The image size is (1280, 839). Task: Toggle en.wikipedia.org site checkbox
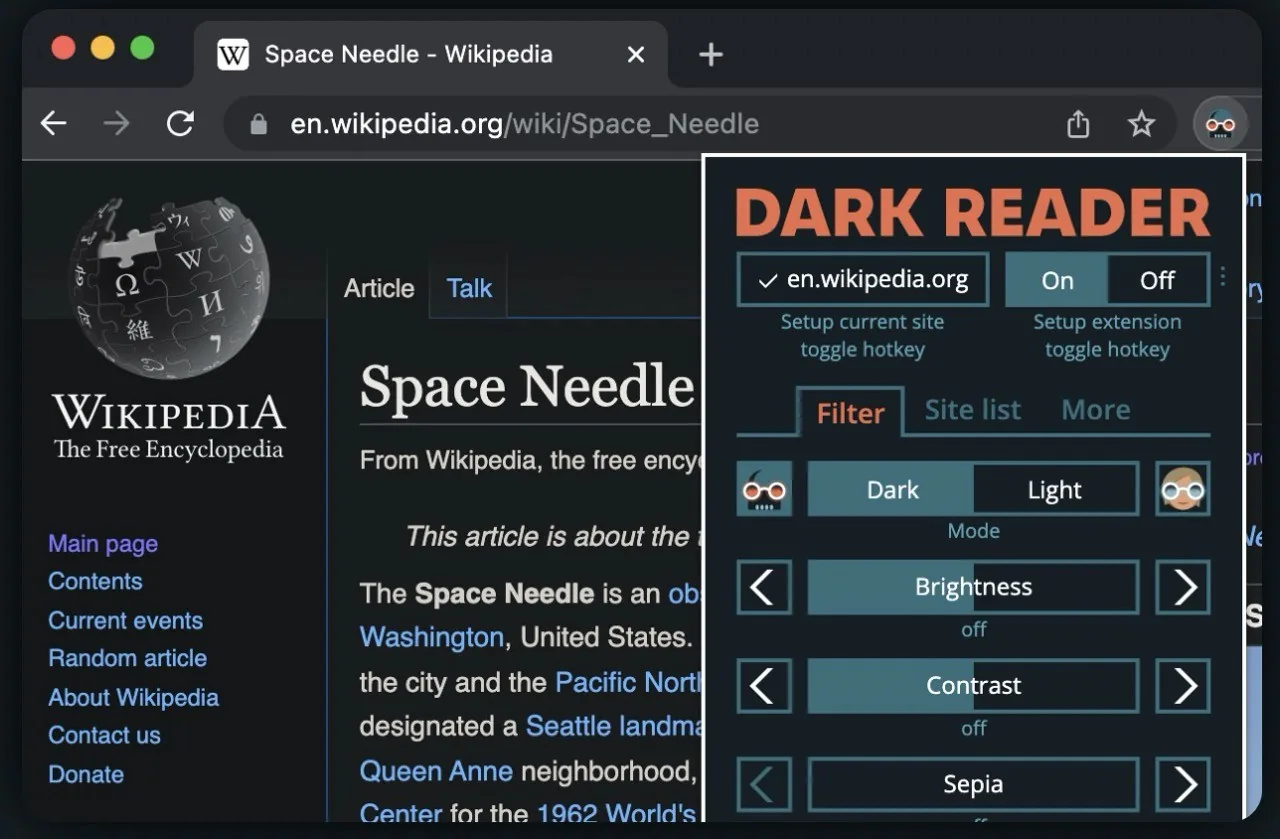pos(863,280)
